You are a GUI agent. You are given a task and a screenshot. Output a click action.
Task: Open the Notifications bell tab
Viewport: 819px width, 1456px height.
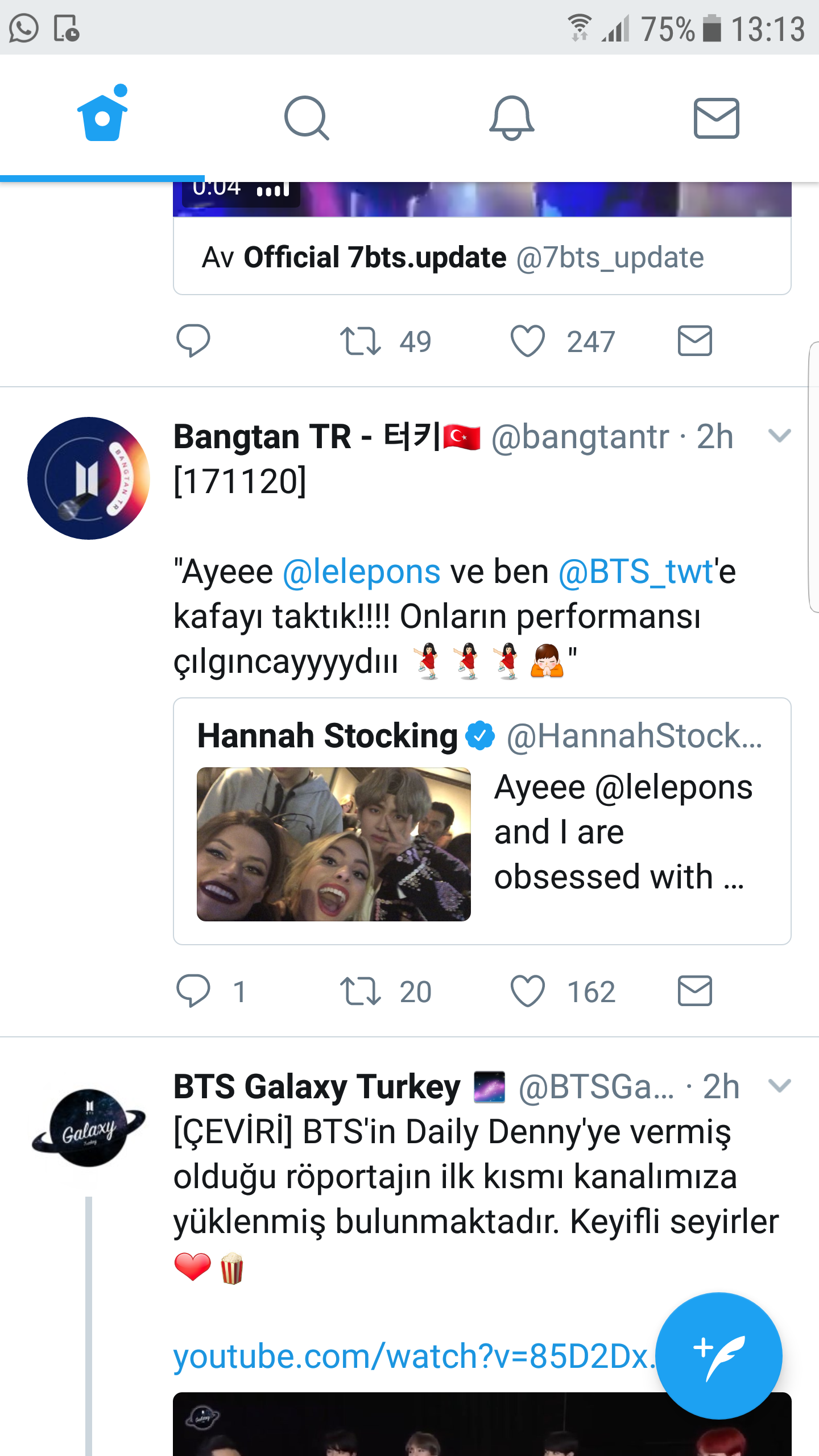click(x=511, y=118)
